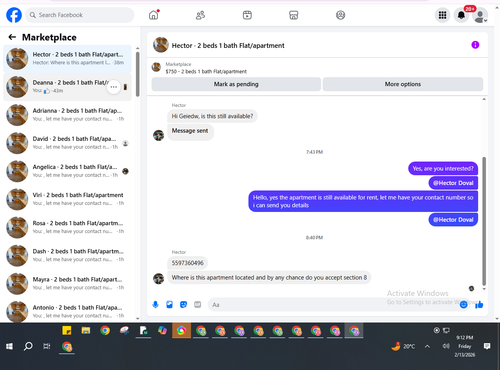Open the 20°C weather widget
Viewport: 500px width, 370px height.
pyautogui.click(x=403, y=346)
